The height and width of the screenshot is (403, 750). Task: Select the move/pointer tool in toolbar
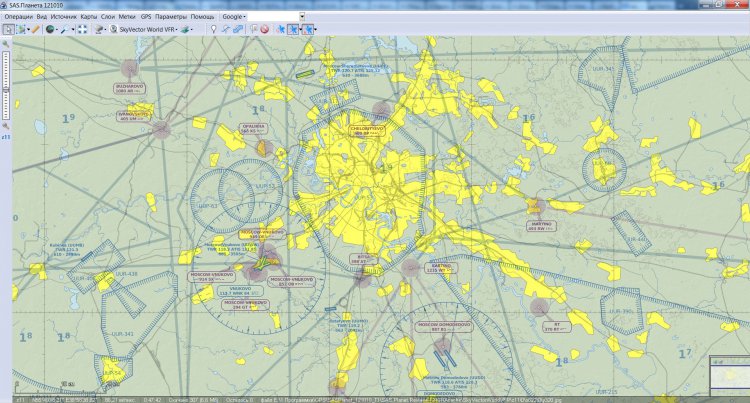tap(8, 30)
